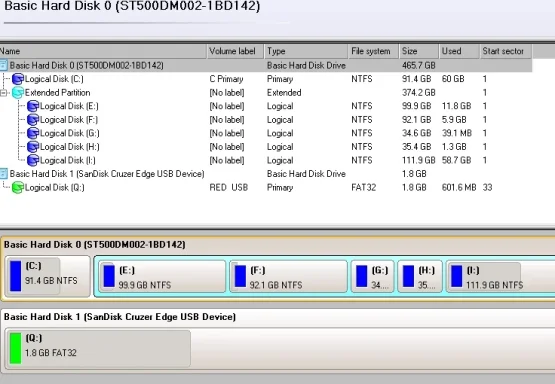Click the 374.2 GB extended partition size

pyautogui.click(x=418, y=93)
